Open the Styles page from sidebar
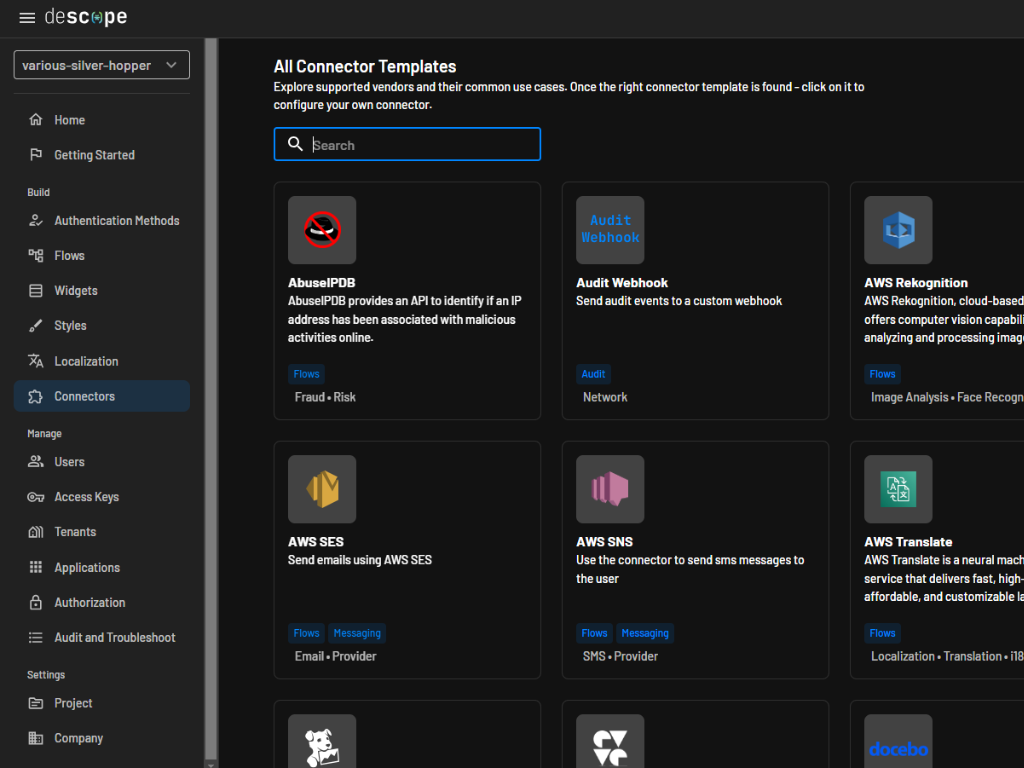 (70, 326)
